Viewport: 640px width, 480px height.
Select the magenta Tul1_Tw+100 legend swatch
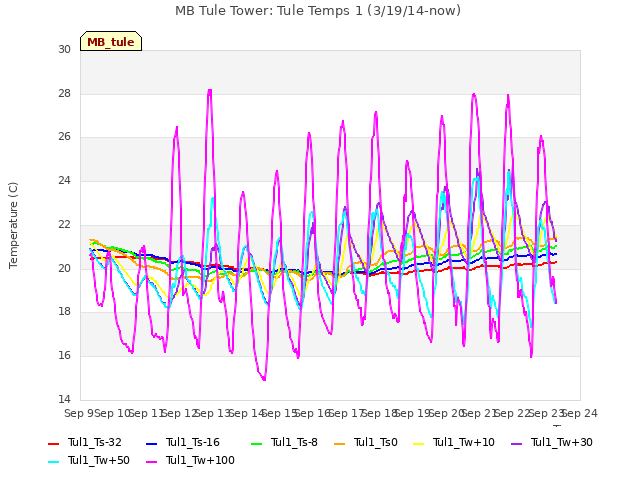151,461
